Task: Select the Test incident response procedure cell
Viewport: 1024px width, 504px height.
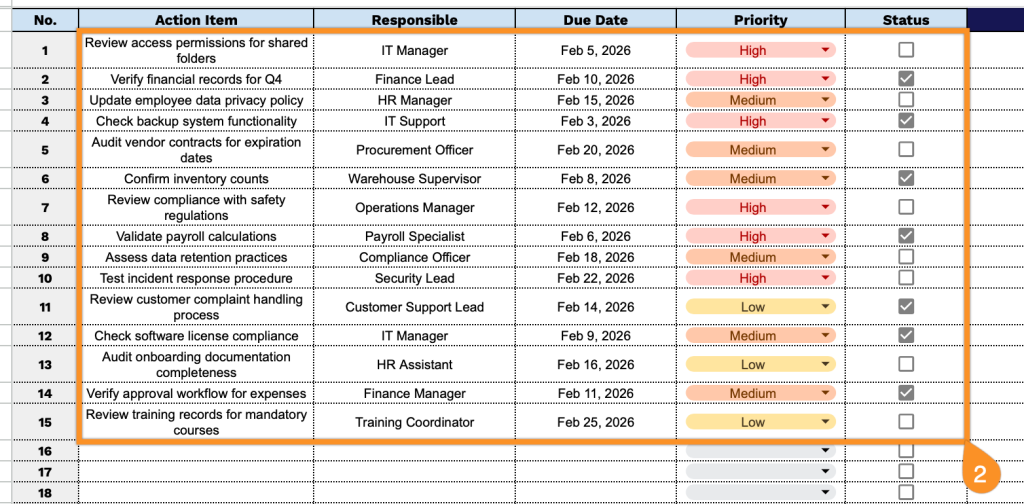Action: 196,278
